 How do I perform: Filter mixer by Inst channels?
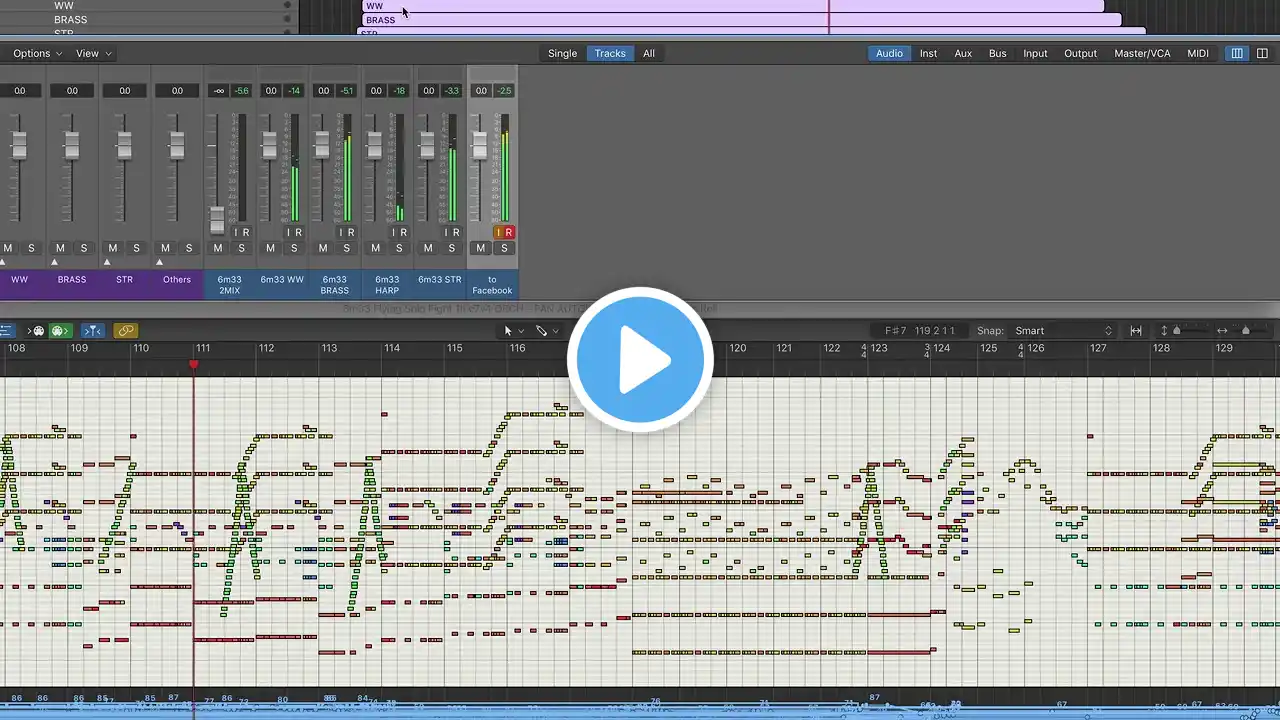(x=929, y=53)
